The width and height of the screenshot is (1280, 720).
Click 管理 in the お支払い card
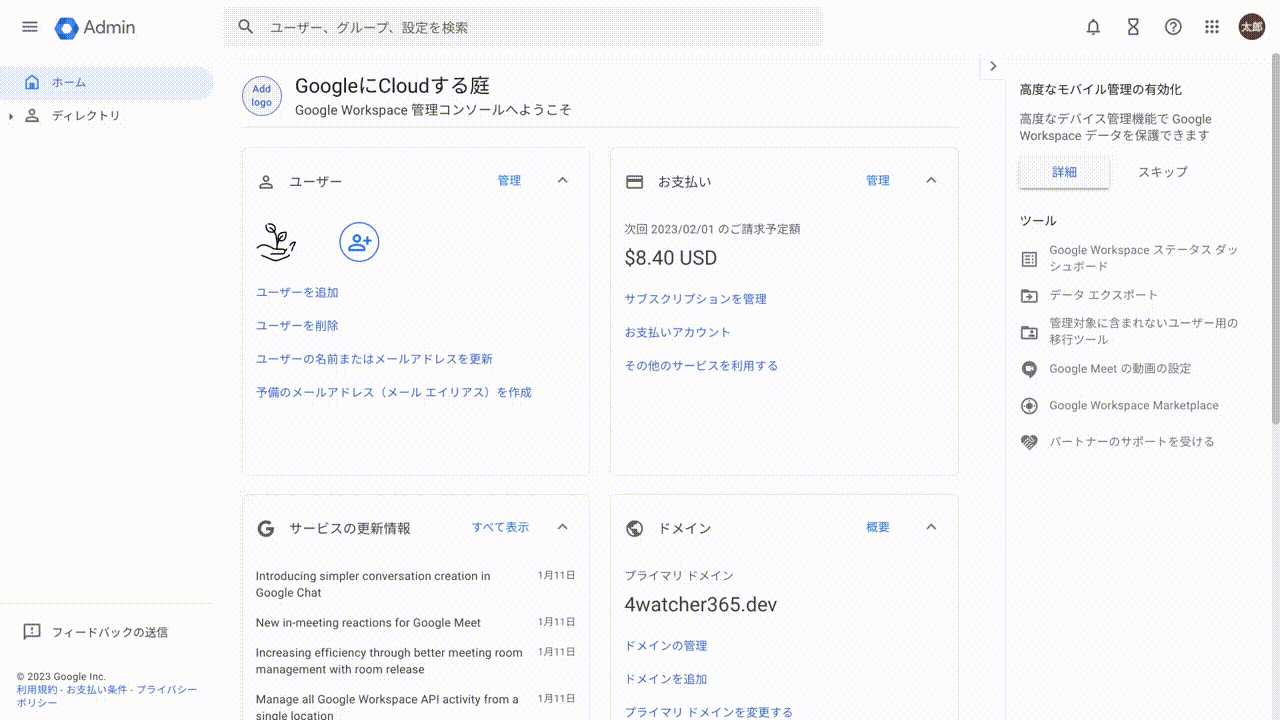click(878, 181)
